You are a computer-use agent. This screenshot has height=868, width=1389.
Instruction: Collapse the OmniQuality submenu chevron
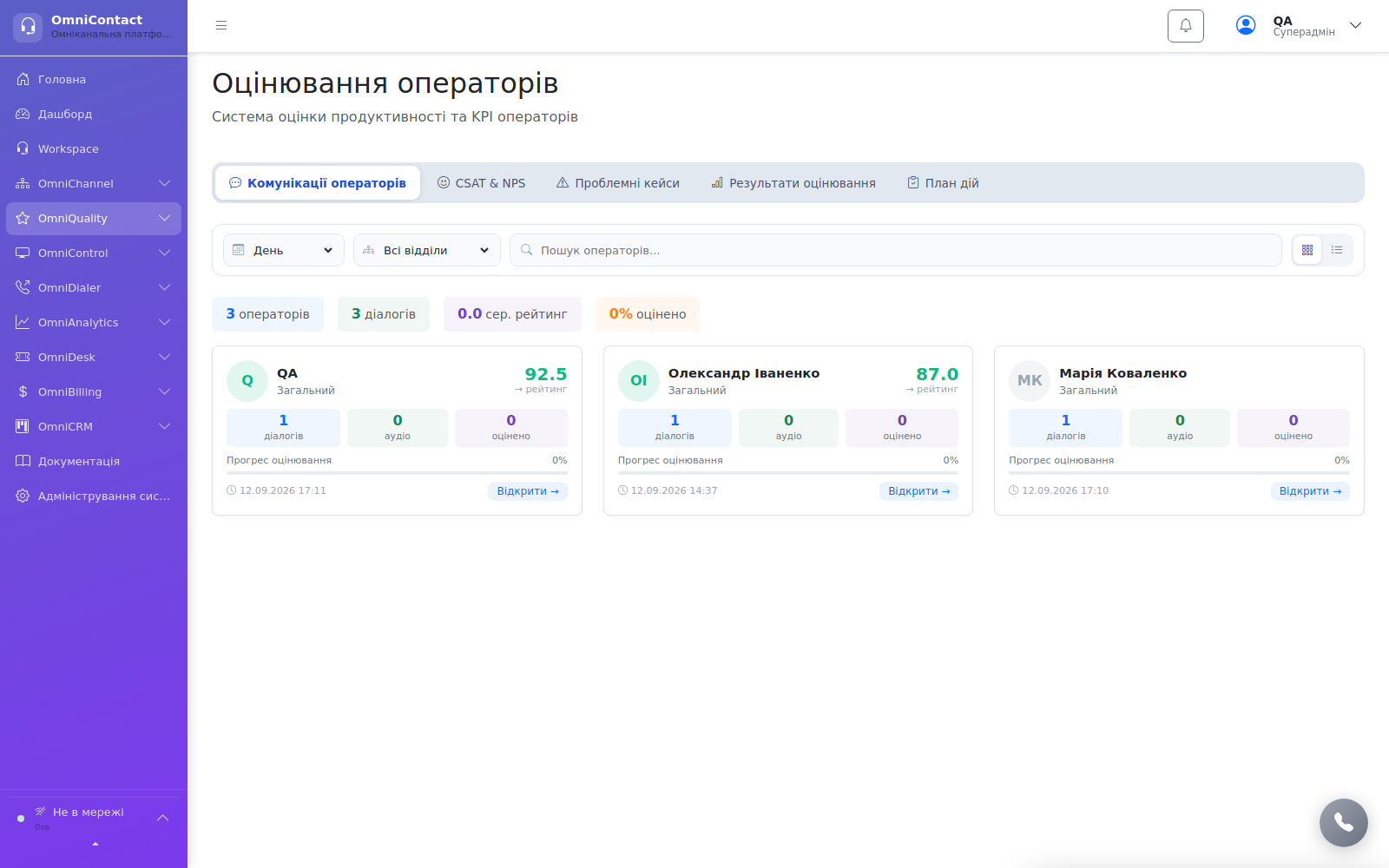(164, 218)
